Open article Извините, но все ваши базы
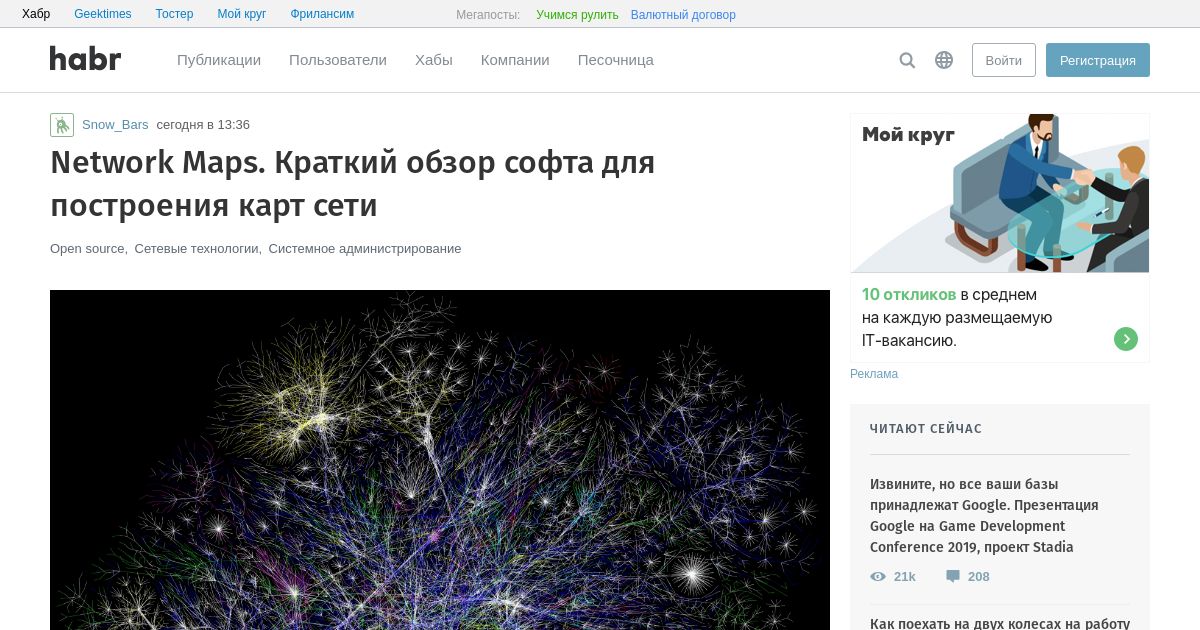 click(x=984, y=516)
